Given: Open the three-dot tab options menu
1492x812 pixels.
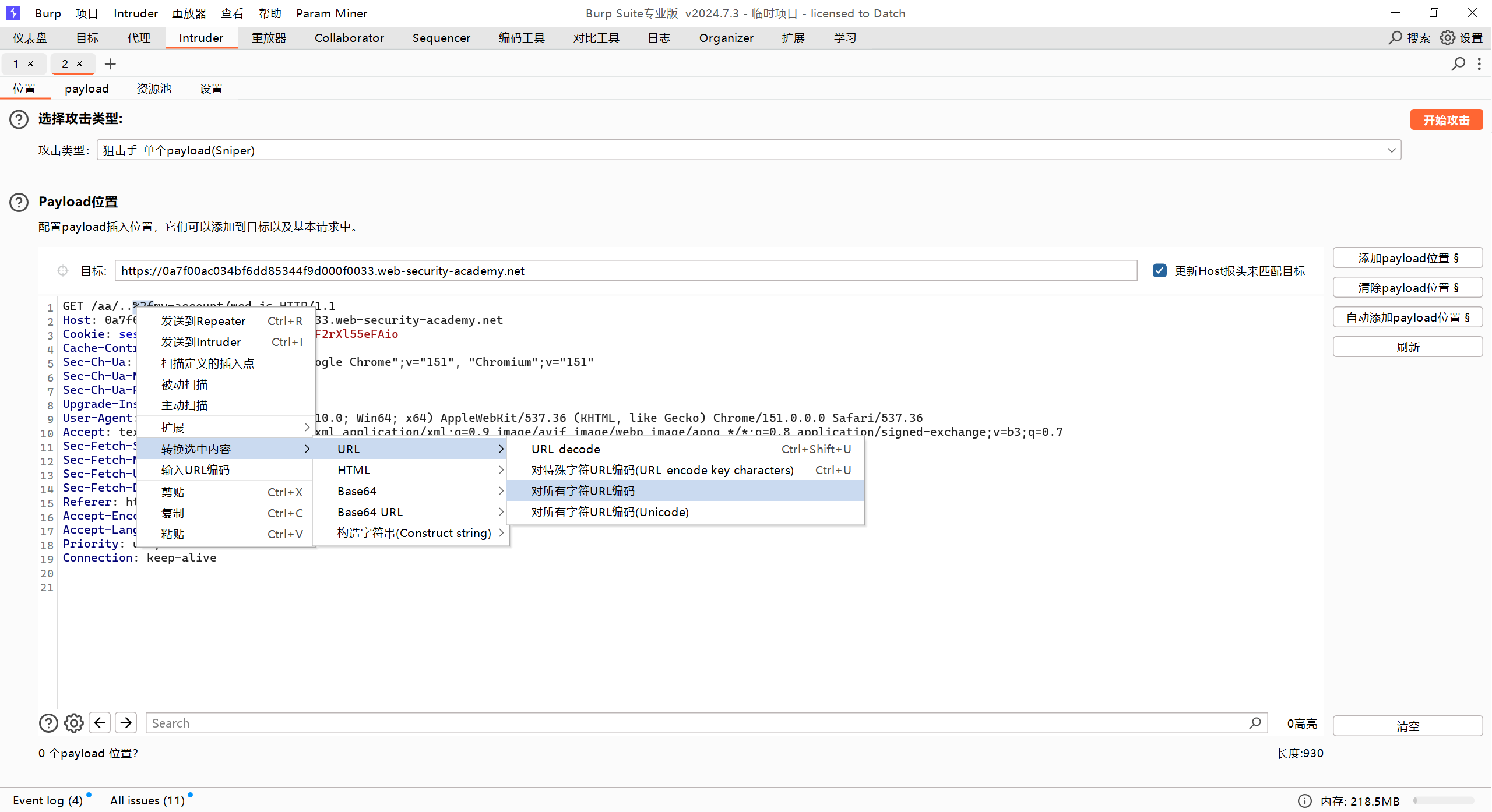Looking at the screenshot, I should pos(1479,63).
